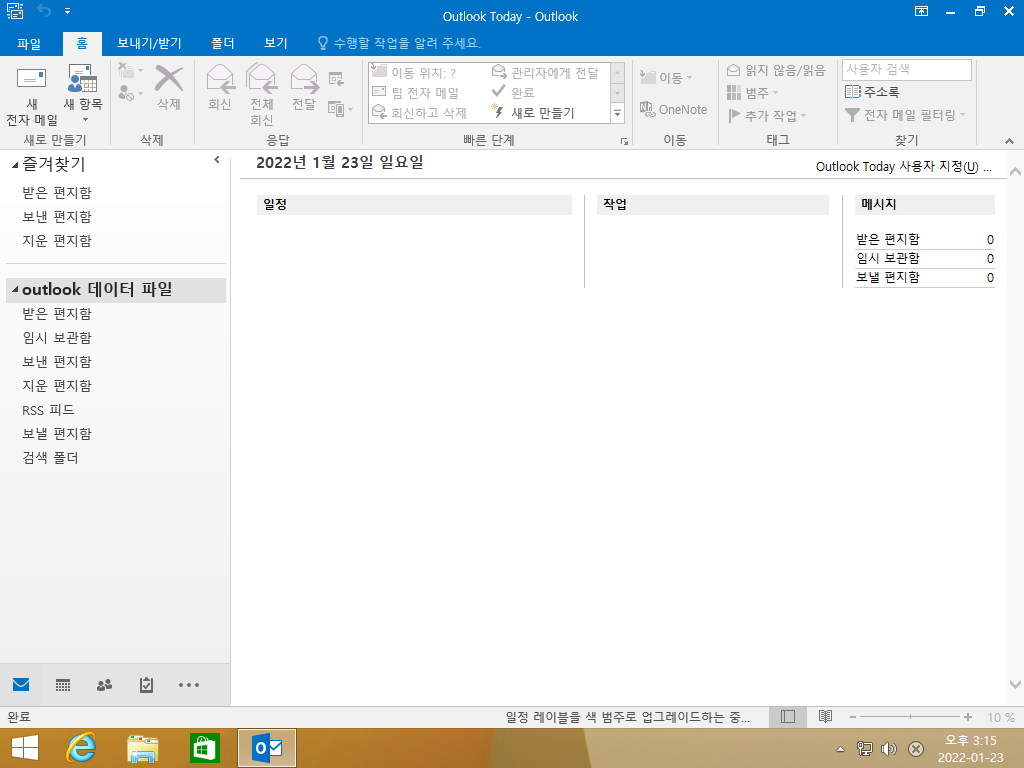Viewport: 1024px width, 768px height.
Task: Select RSS 피드 folder
Action: (48, 410)
